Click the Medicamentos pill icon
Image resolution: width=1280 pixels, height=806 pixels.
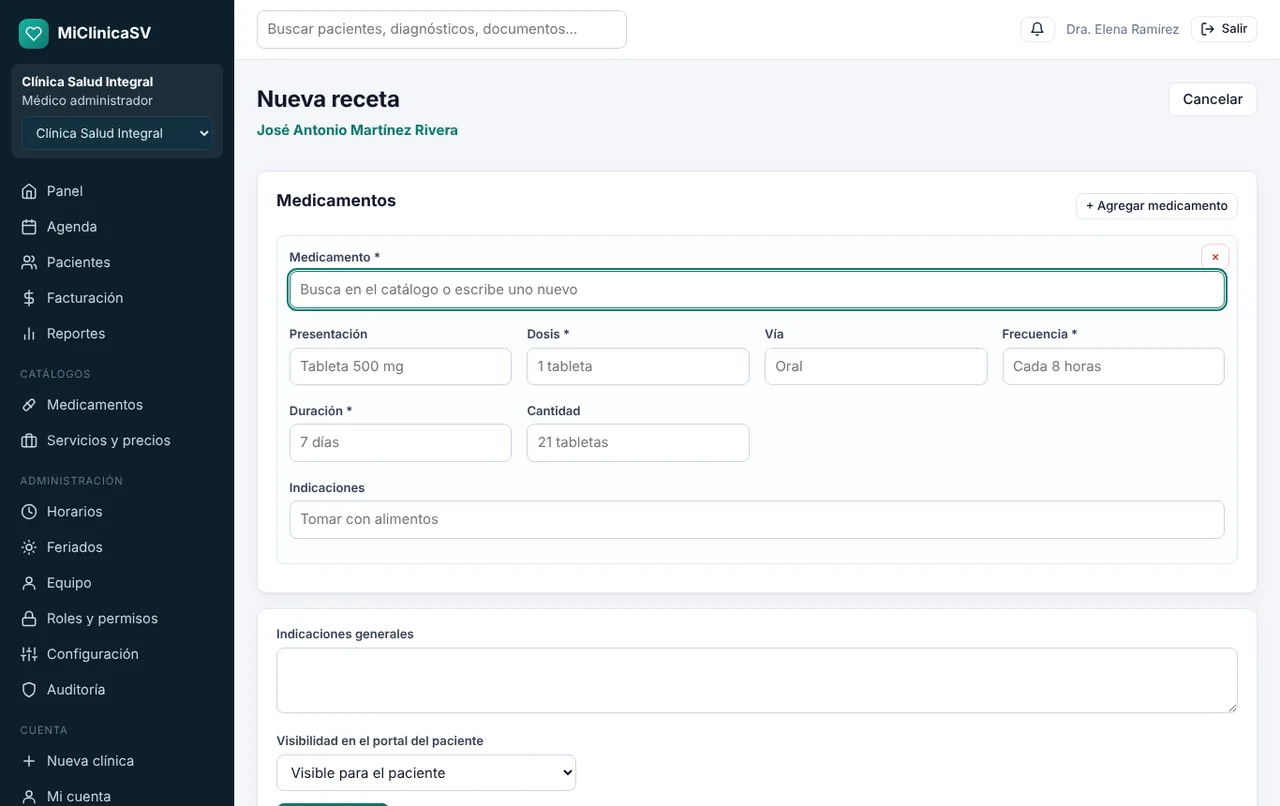(x=29, y=405)
